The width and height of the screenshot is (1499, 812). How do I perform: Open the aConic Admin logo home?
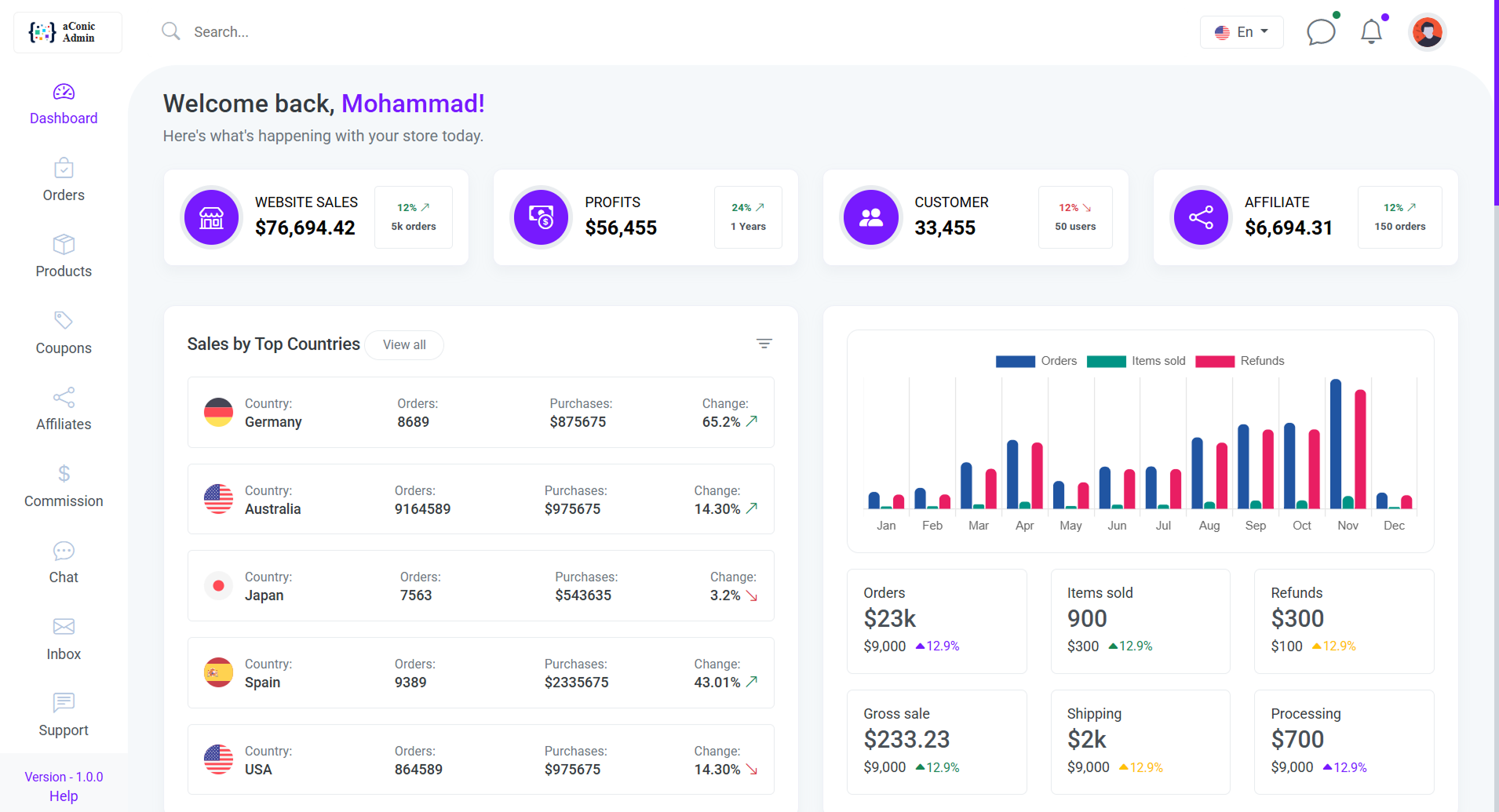67,32
